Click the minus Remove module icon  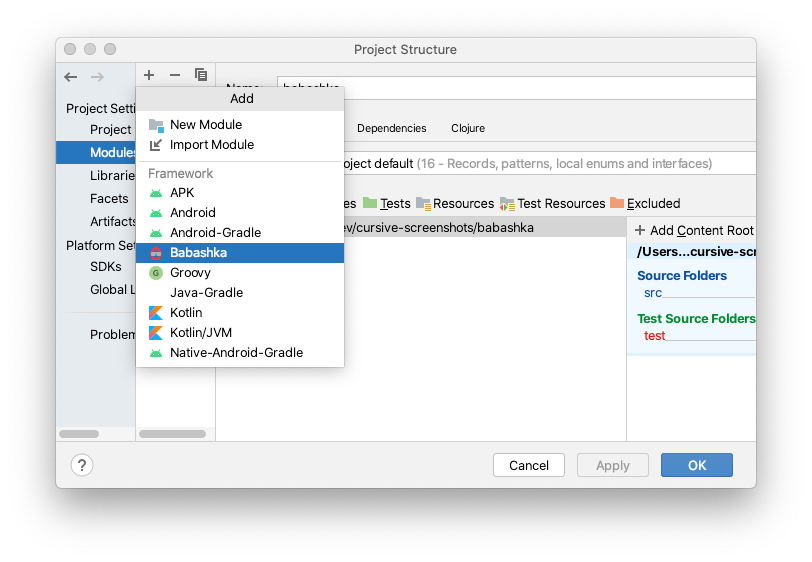[x=175, y=75]
